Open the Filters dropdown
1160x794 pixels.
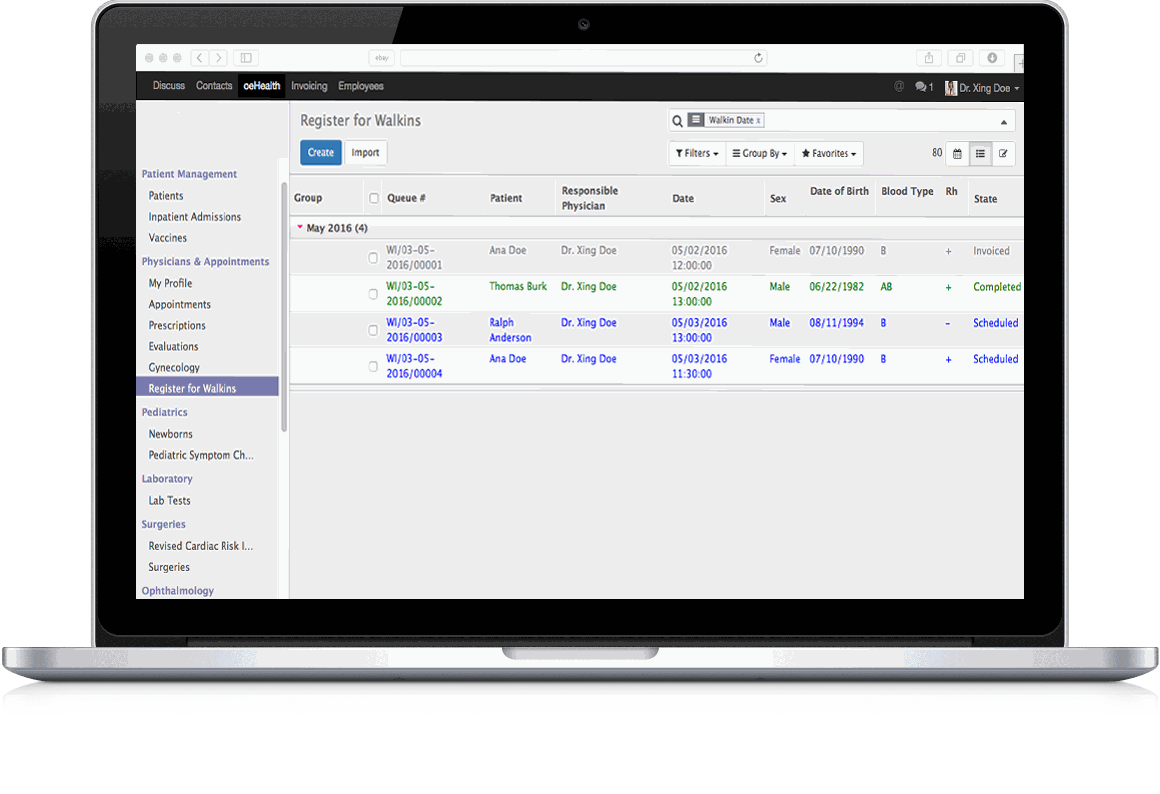[697, 154]
